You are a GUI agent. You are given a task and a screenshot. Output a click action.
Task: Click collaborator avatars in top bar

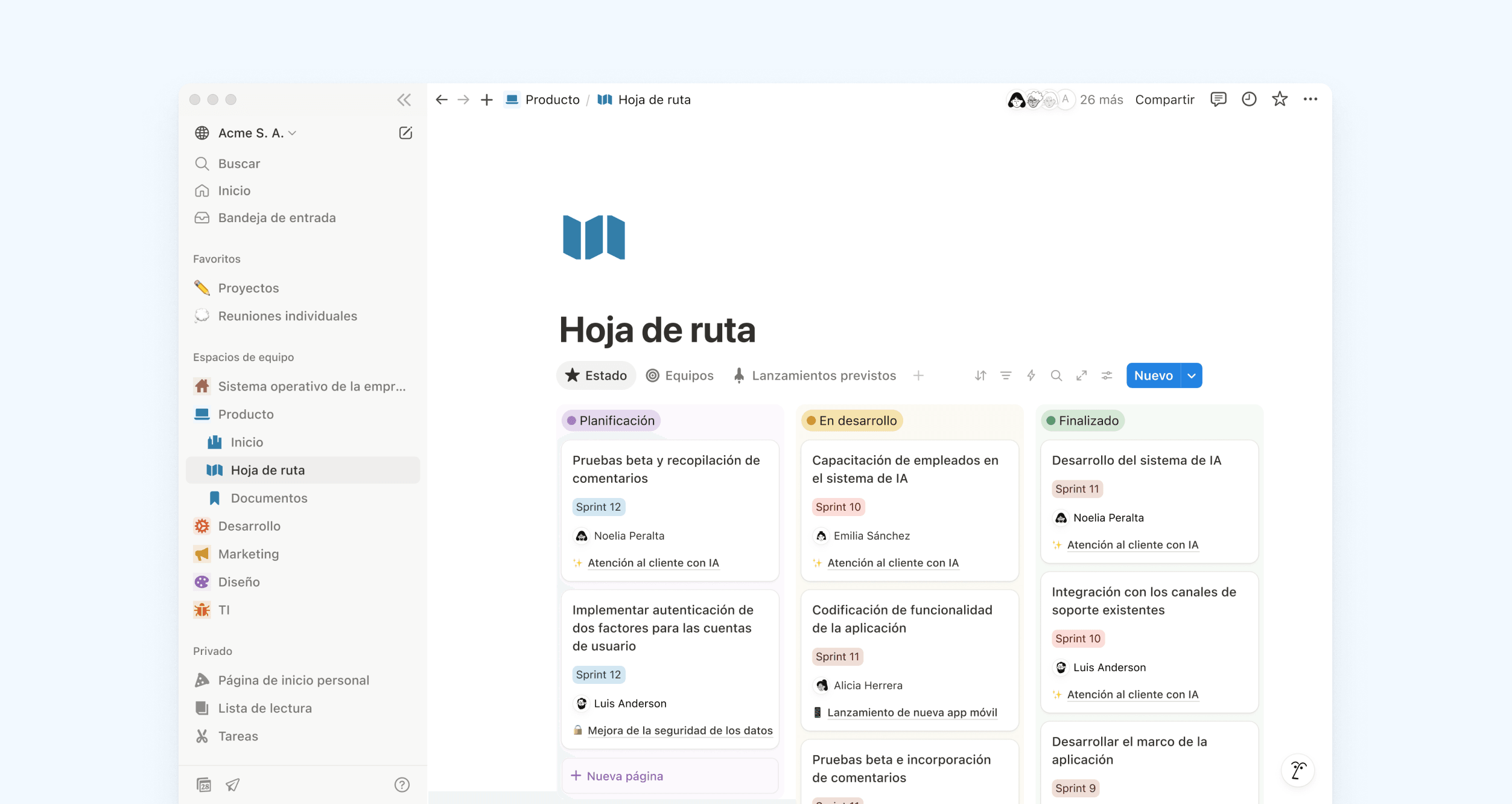tap(1040, 100)
